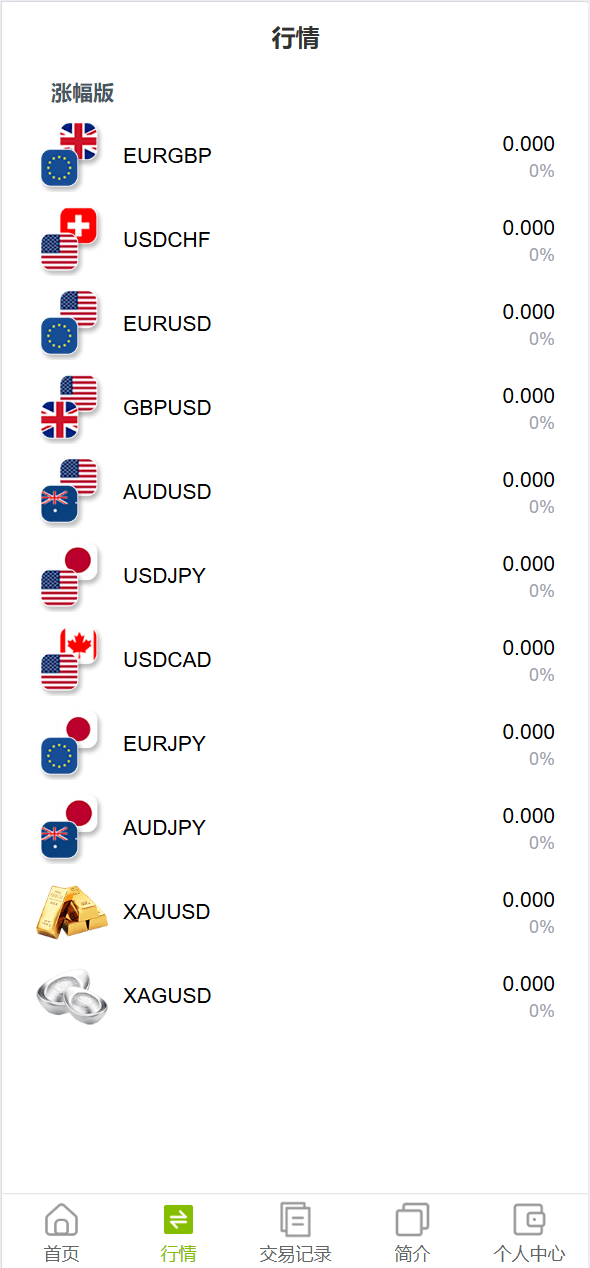590x1268 pixels.
Task: Tap the USDJPY flag pair icon
Action: [x=70, y=576]
